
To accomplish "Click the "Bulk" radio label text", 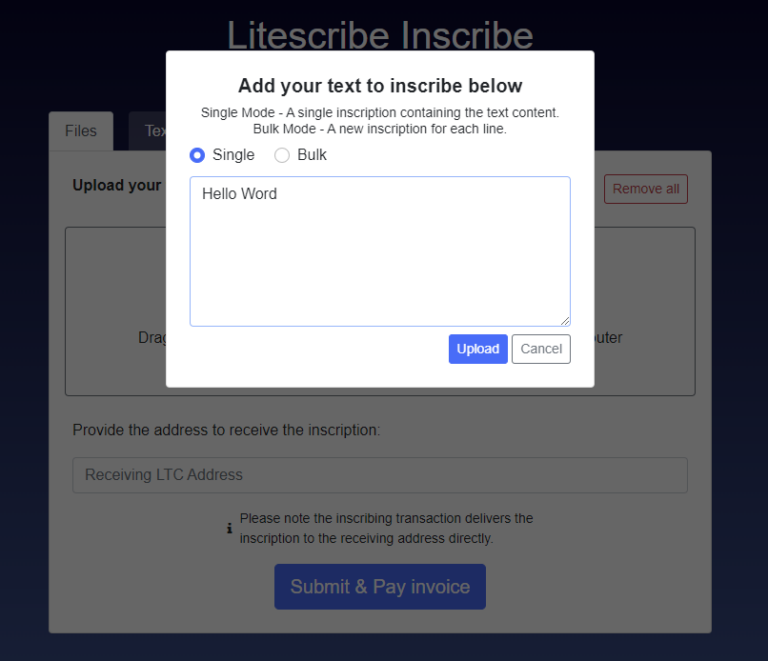I will coord(312,155).
